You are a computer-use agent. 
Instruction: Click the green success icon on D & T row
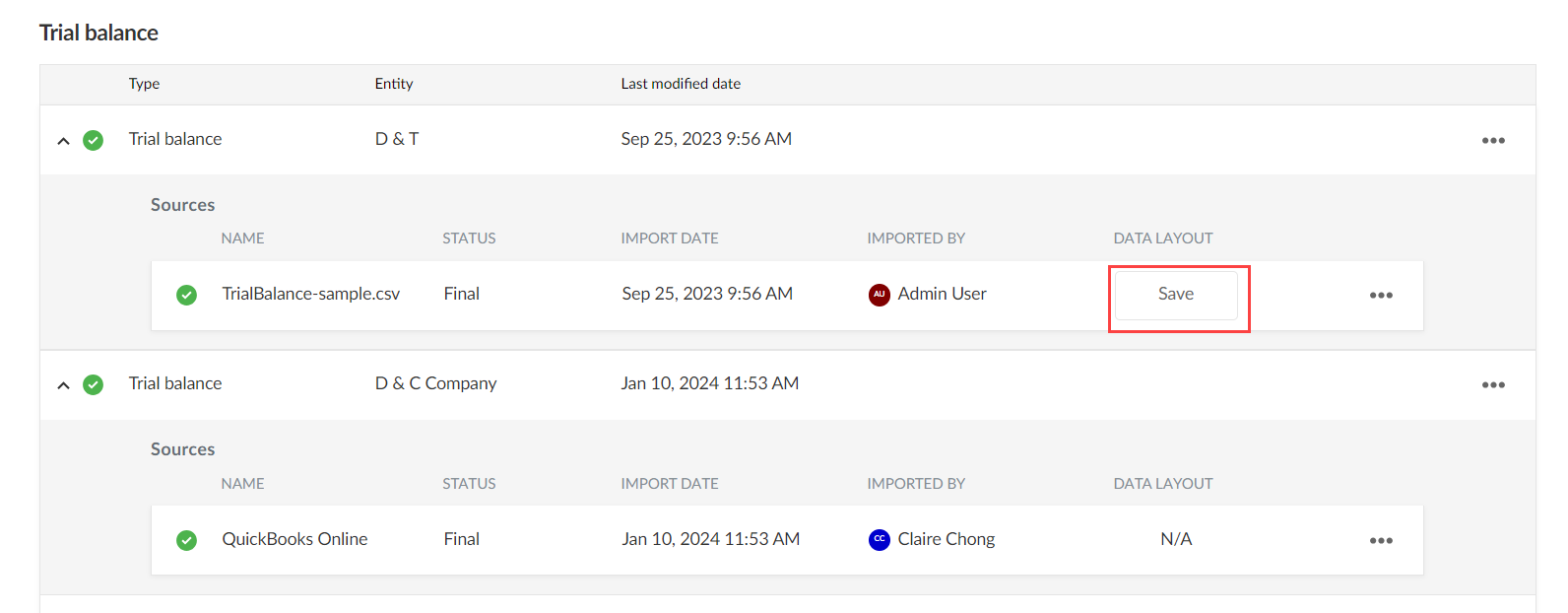point(94,140)
